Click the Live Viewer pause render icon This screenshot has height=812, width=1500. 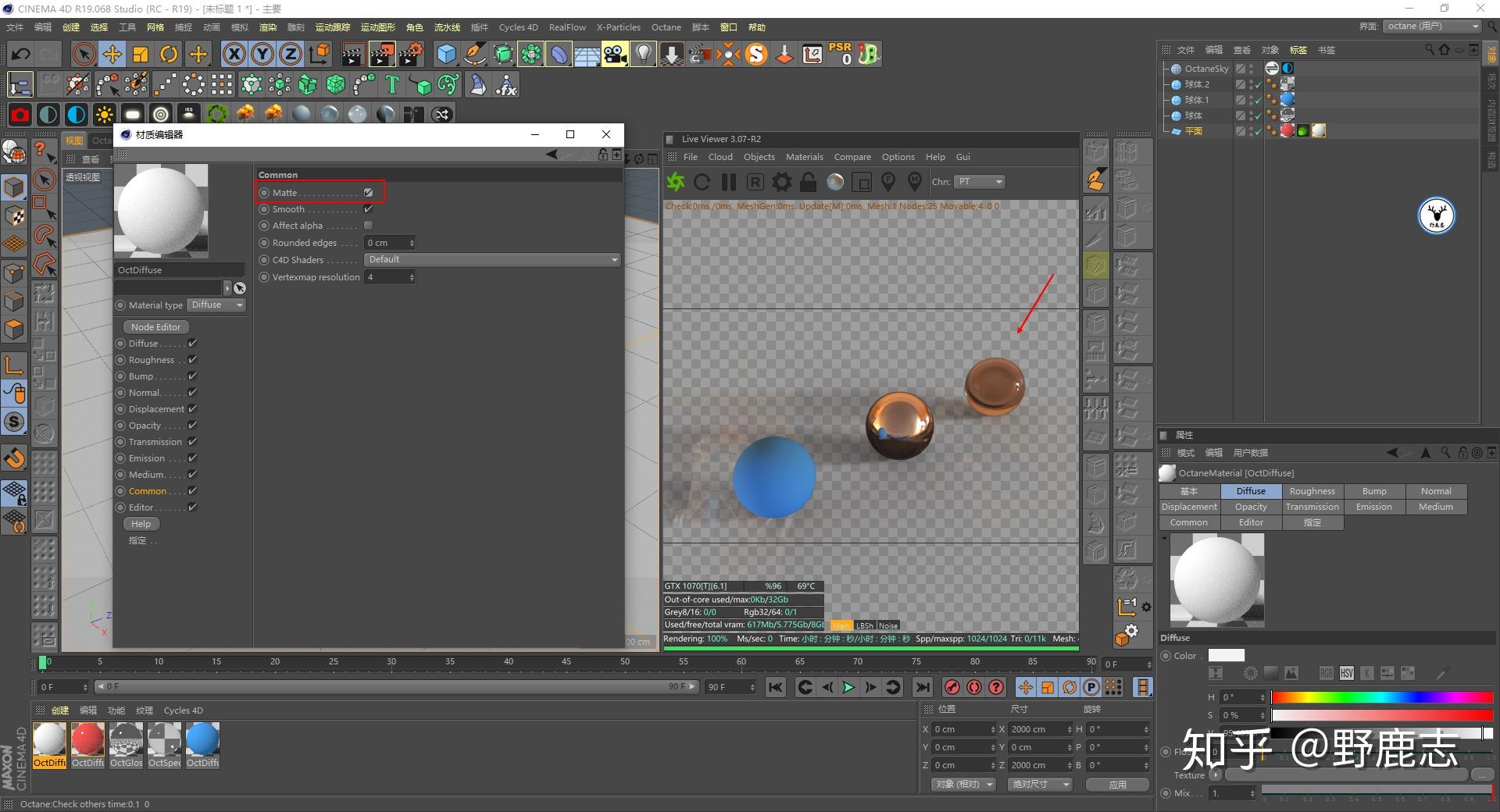click(729, 182)
